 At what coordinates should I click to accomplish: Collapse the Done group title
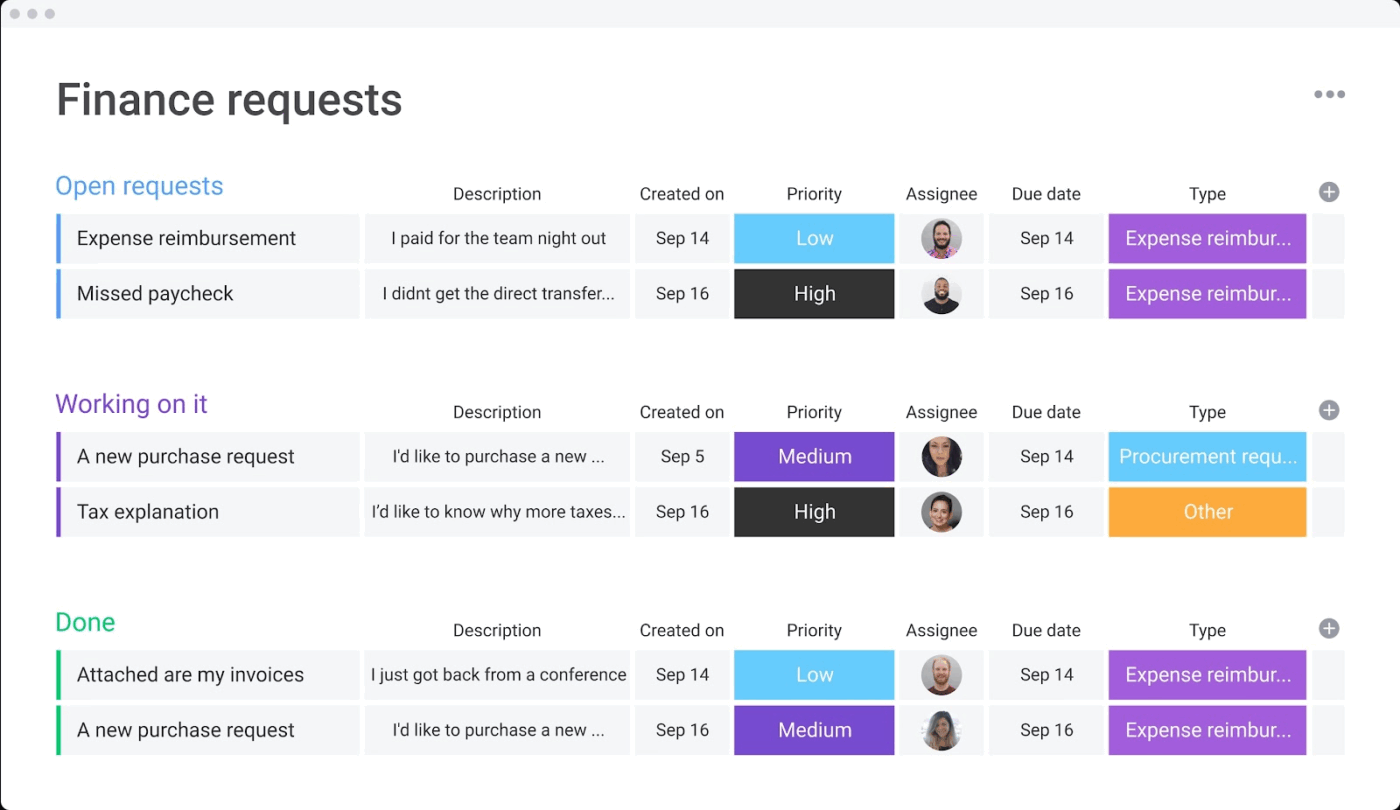coord(85,623)
